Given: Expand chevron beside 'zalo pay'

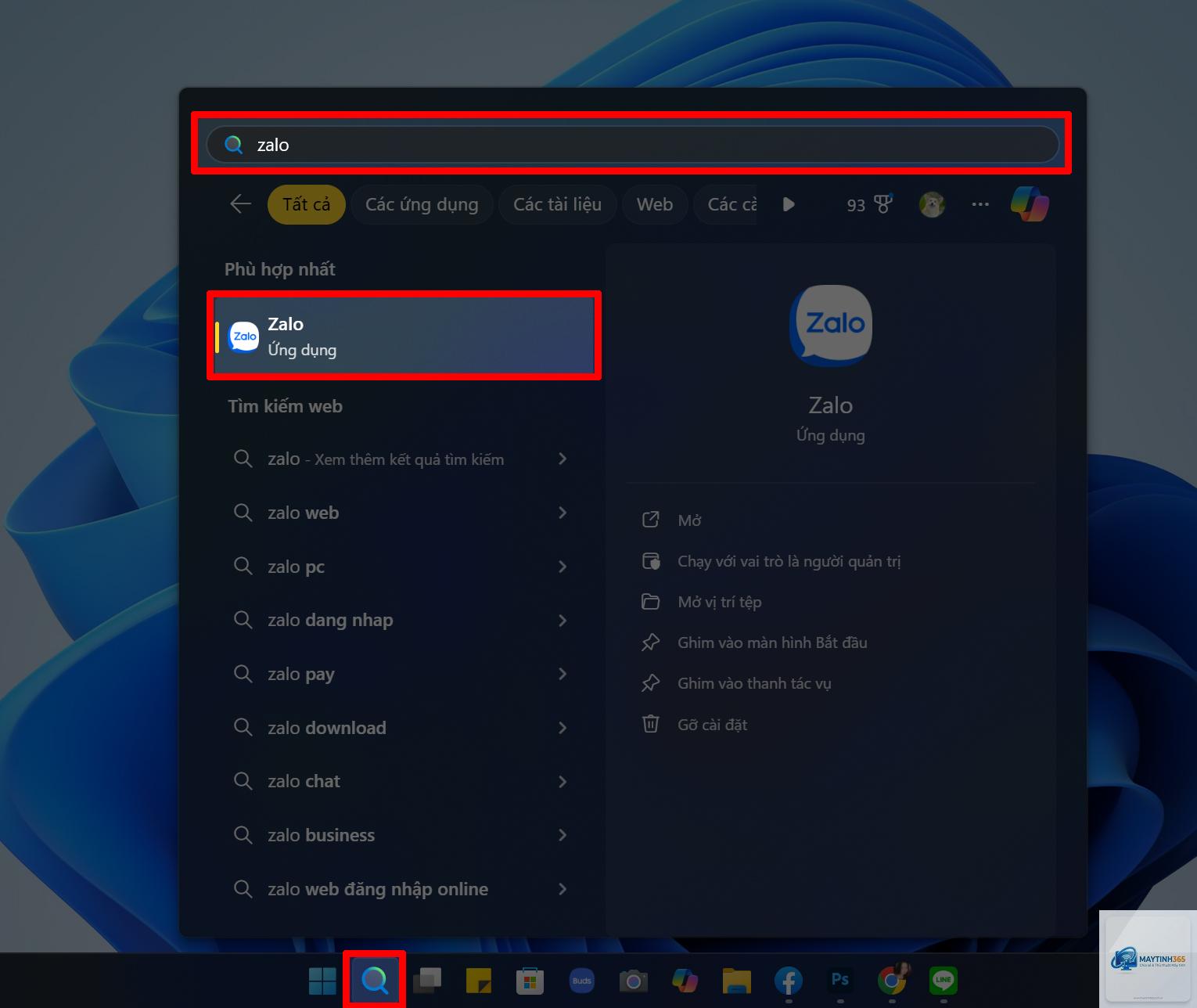Looking at the screenshot, I should (x=563, y=674).
